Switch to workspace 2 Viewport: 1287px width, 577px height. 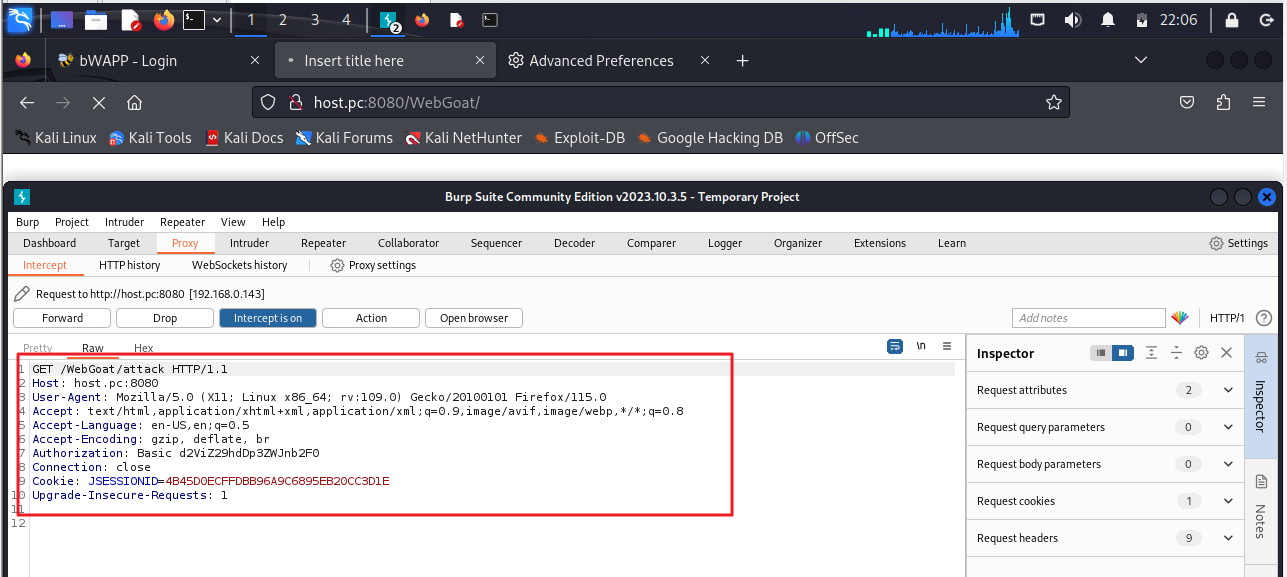click(x=283, y=20)
